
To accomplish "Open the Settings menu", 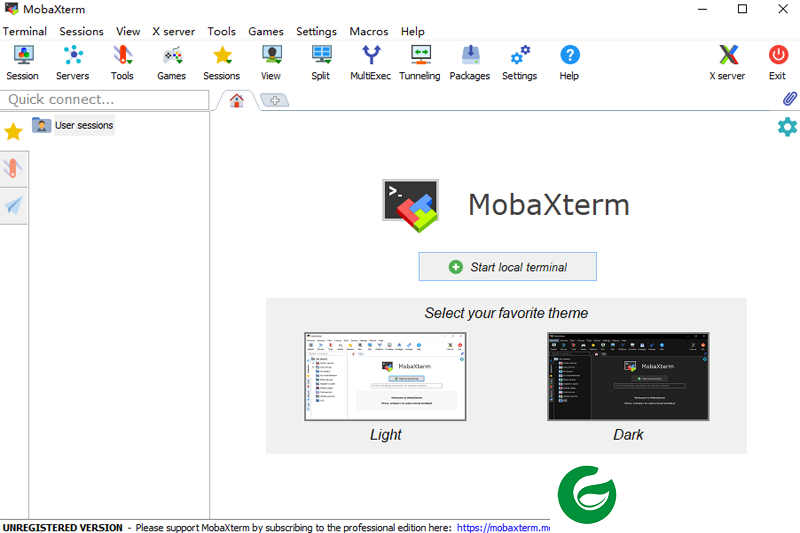I will coord(316,31).
